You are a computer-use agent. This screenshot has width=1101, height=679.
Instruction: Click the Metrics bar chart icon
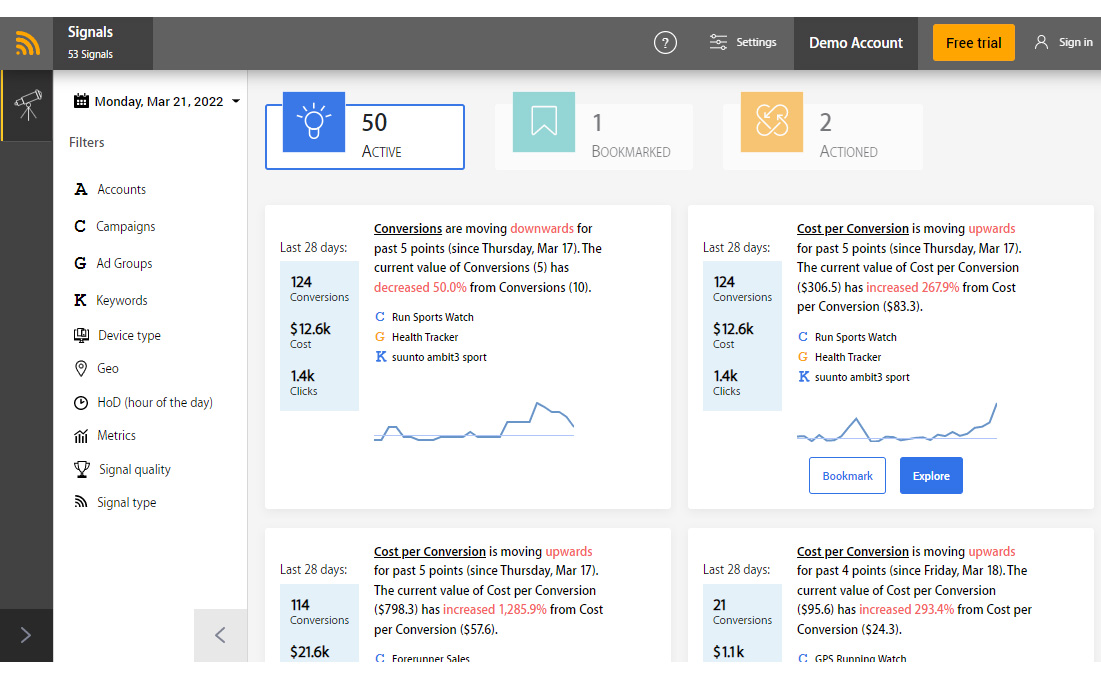coord(81,436)
